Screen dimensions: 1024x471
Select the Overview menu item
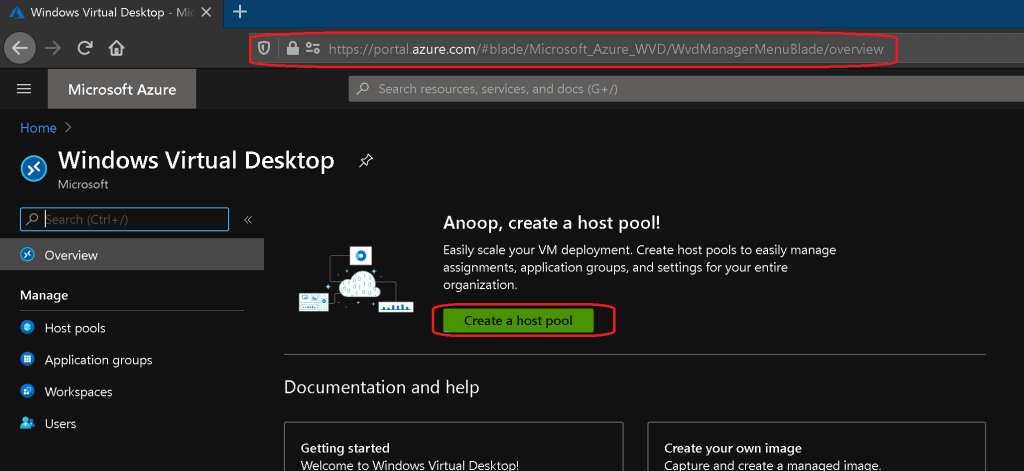pos(132,255)
